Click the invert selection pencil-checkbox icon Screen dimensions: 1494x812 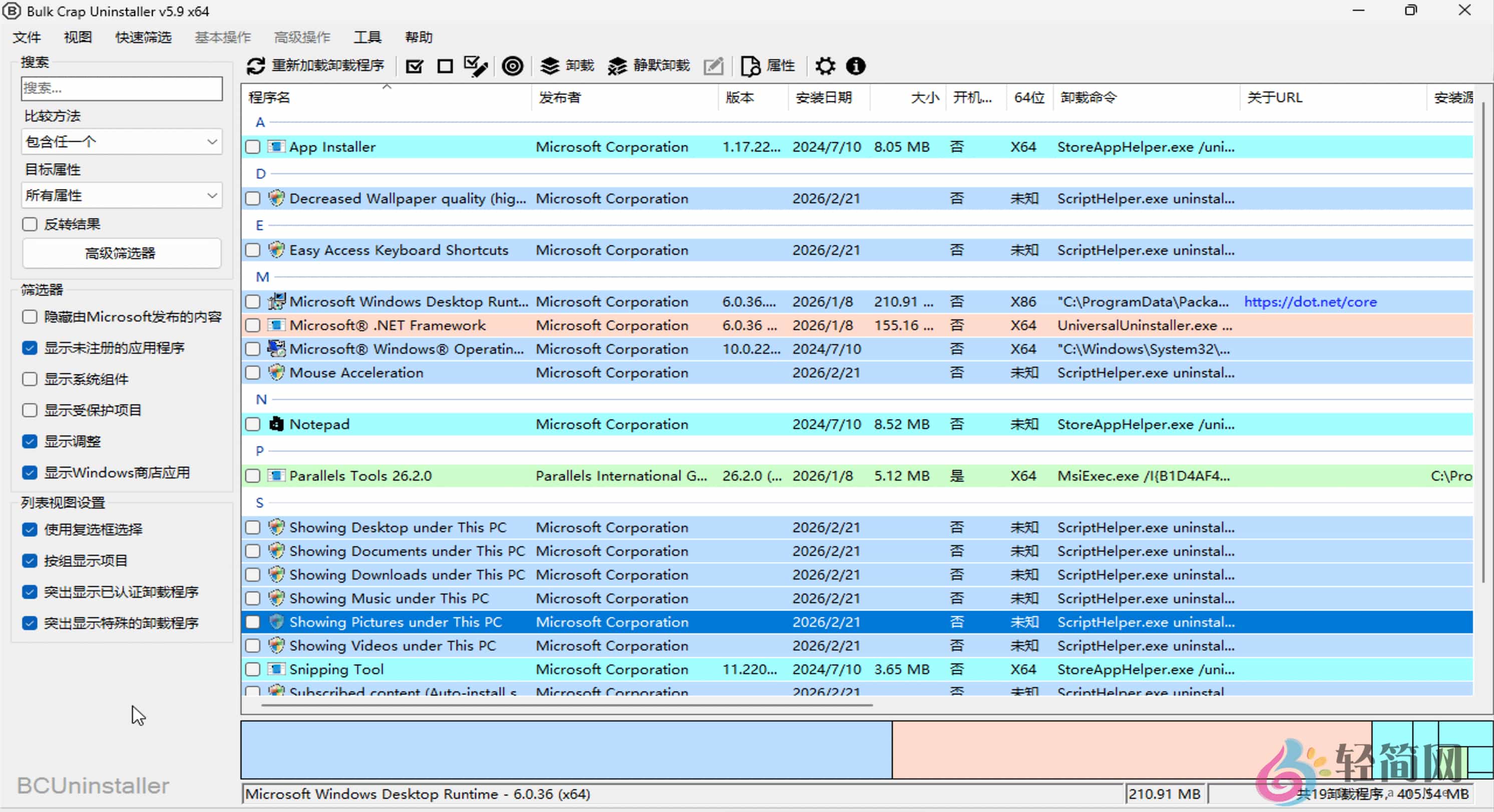point(476,66)
